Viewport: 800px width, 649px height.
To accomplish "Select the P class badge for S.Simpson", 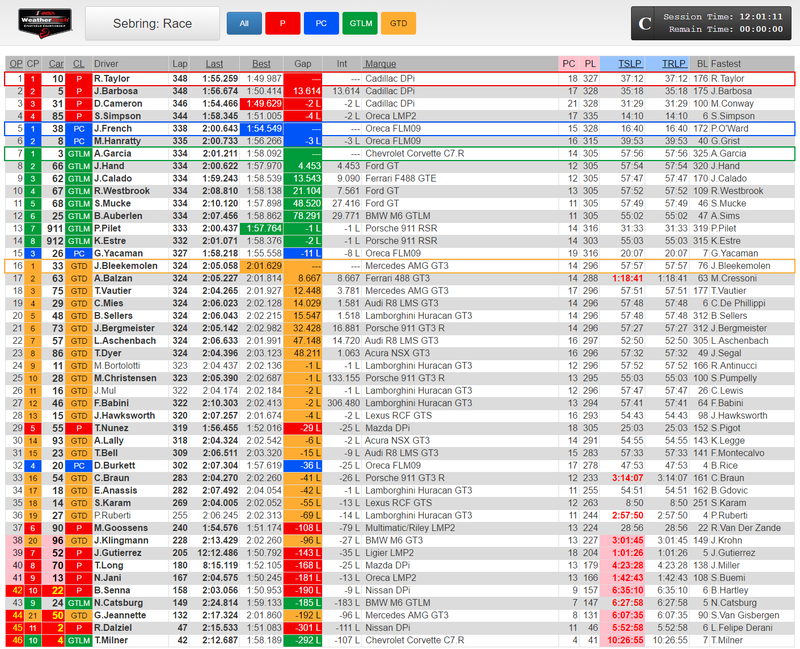I will [x=79, y=116].
